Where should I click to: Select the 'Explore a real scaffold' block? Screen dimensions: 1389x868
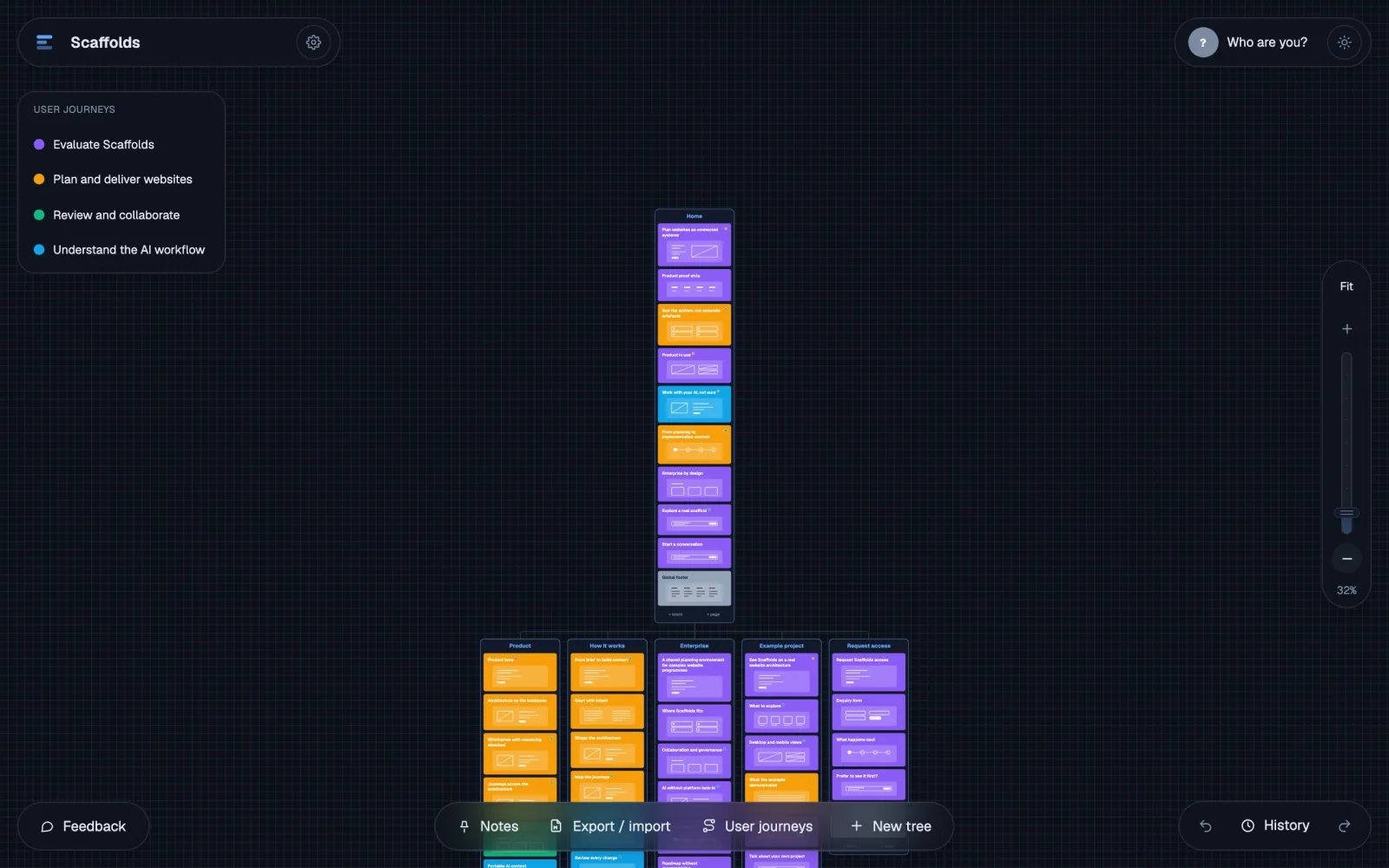click(x=694, y=520)
